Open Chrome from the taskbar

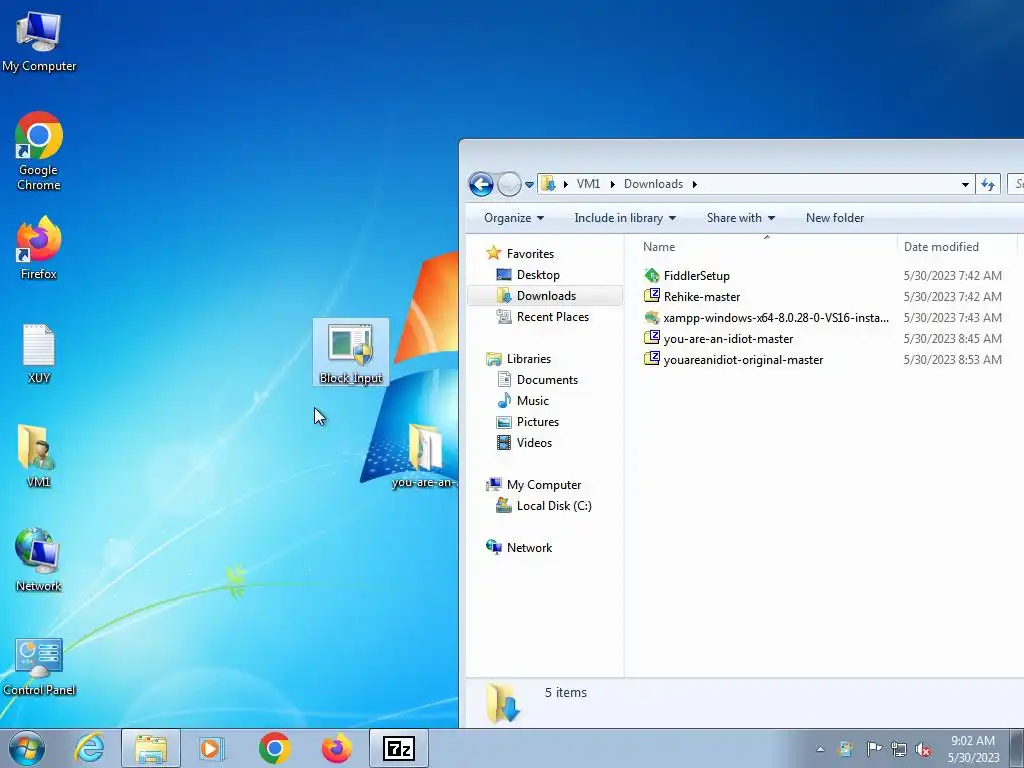(x=274, y=748)
